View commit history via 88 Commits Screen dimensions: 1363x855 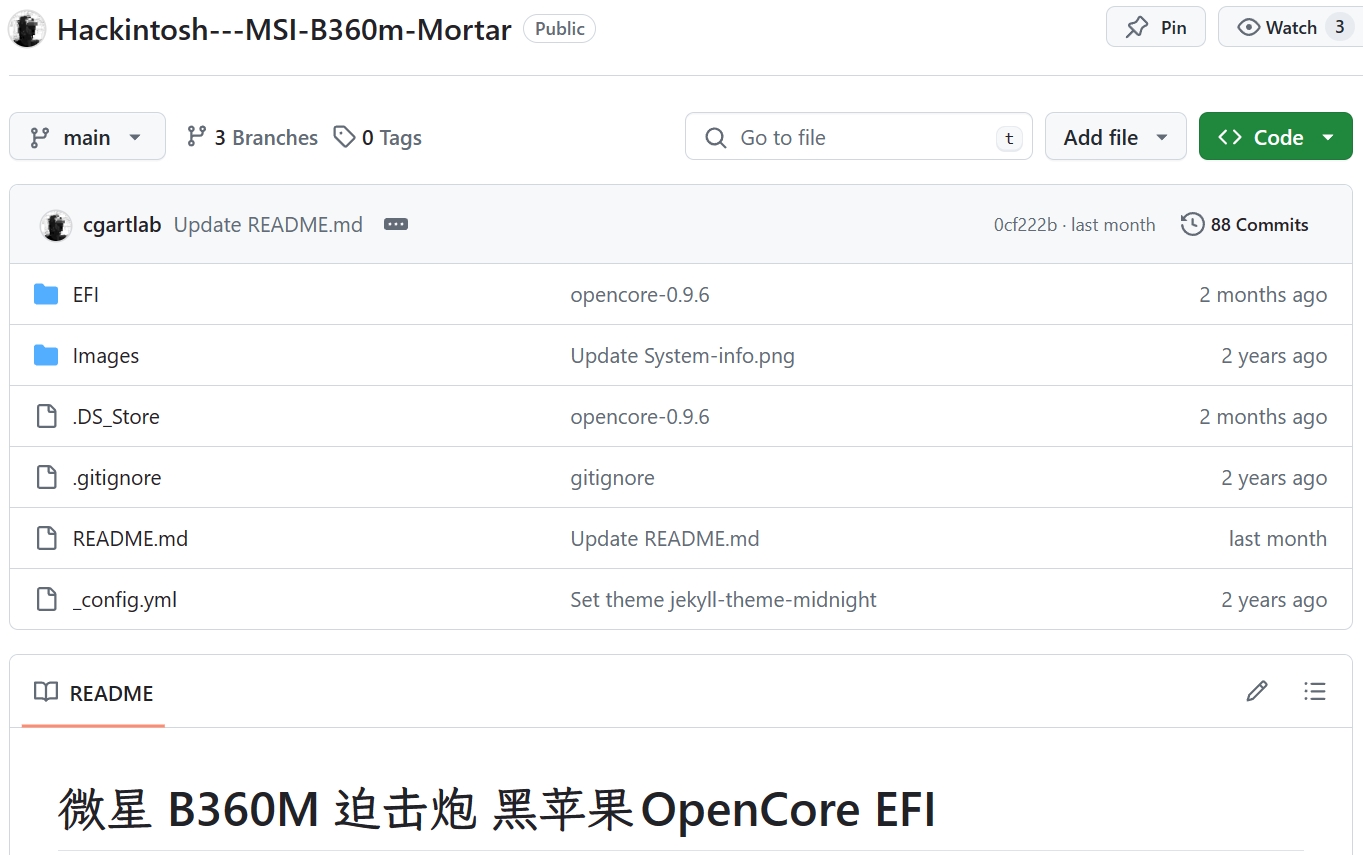pyautogui.click(x=1245, y=225)
